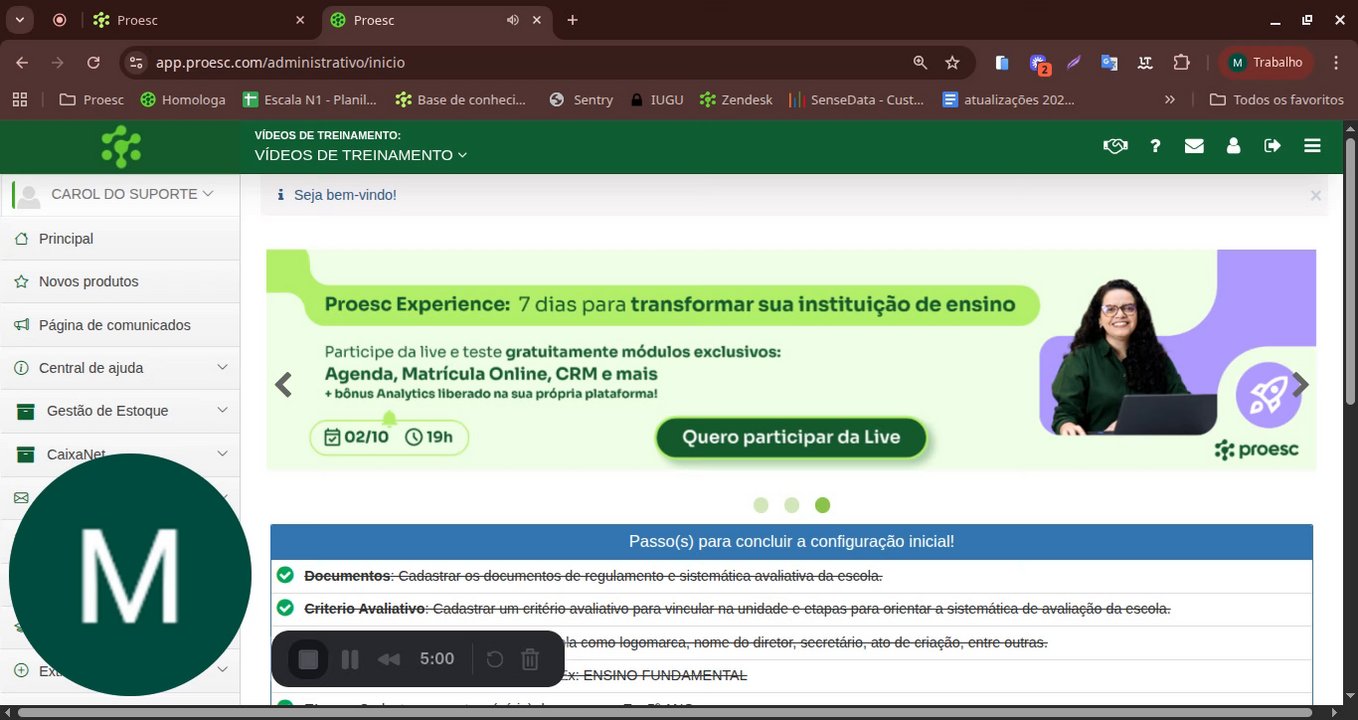Viewport: 1358px width, 720px height.
Task: Open Página de comunicados in sidebar
Action: pyautogui.click(x=120, y=325)
